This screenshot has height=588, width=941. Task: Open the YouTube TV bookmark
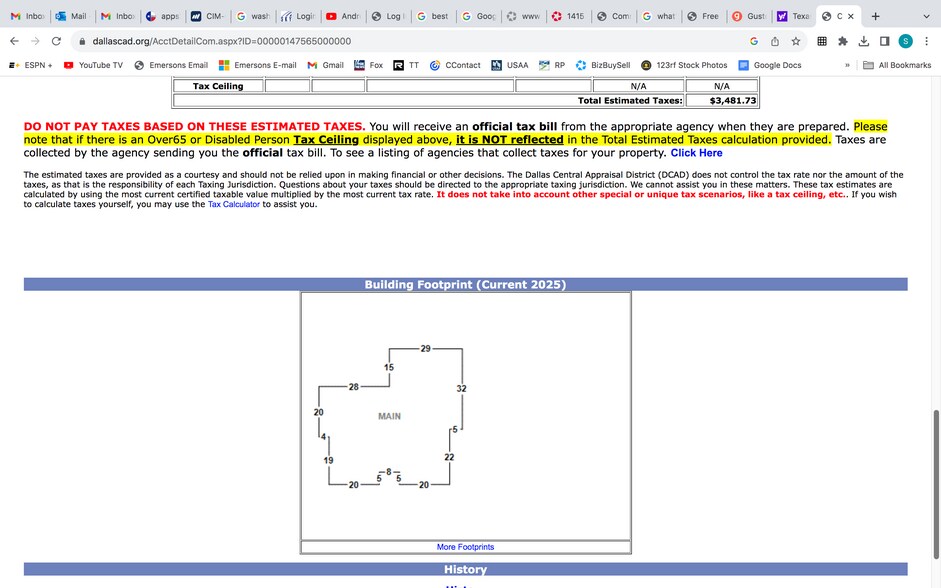[x=93, y=65]
